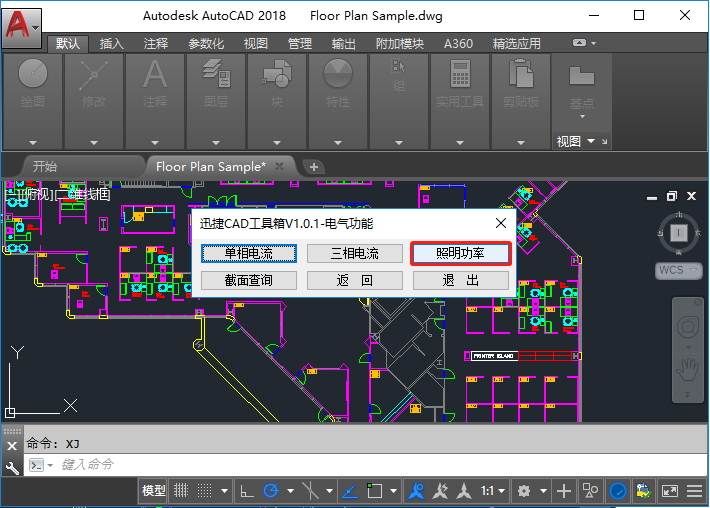Image resolution: width=710 pixels, height=508 pixels.
Task: Click the clean screen icon in status bar
Action: tap(670, 491)
